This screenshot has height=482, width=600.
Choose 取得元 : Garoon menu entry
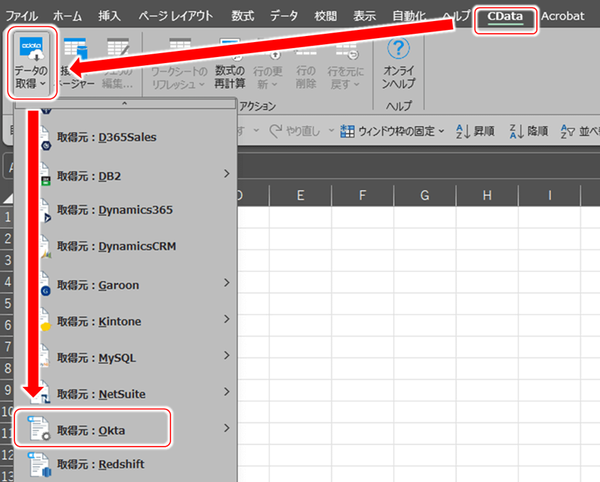click(125, 285)
